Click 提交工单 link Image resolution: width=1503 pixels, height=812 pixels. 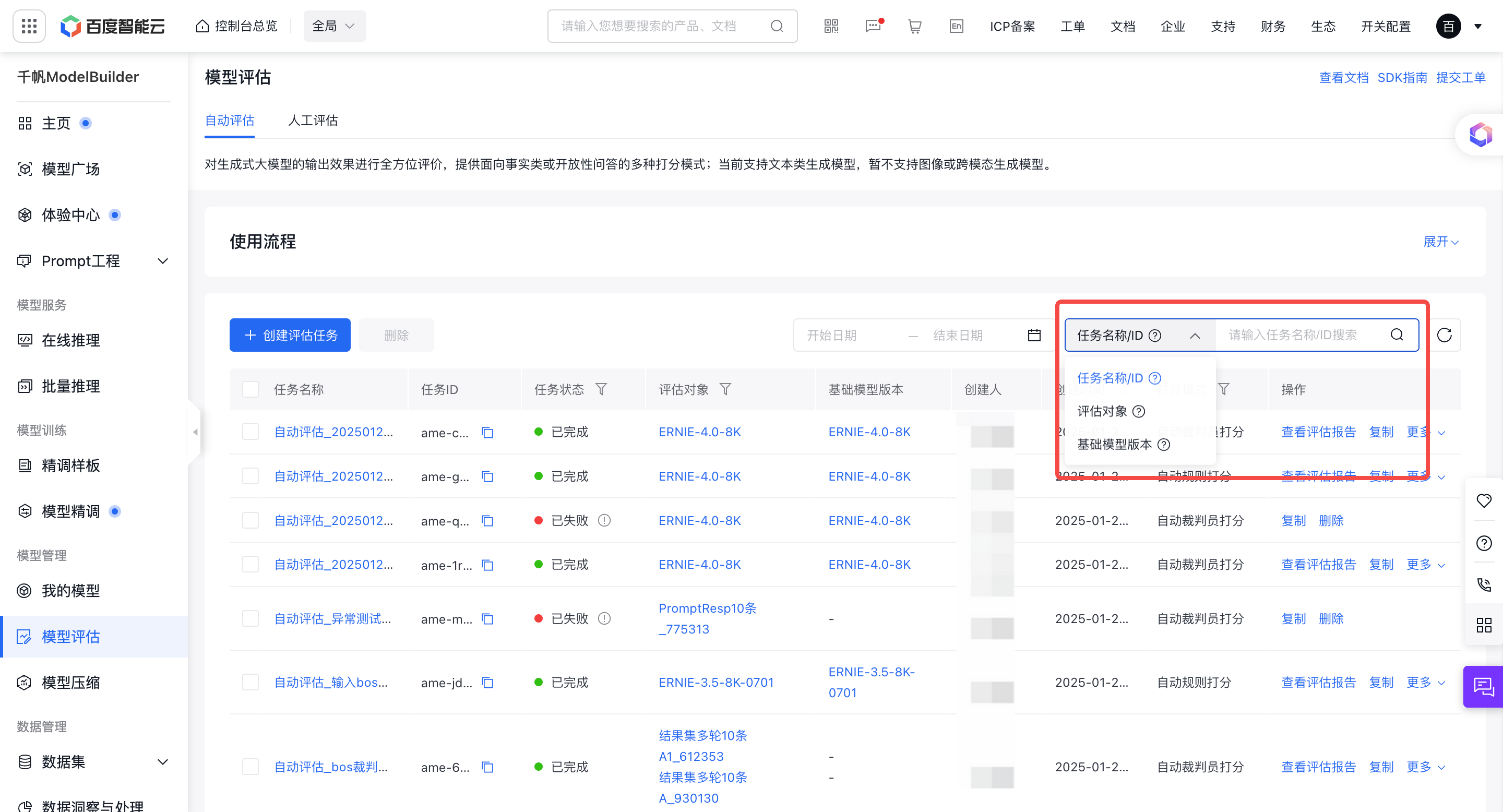(1460, 78)
